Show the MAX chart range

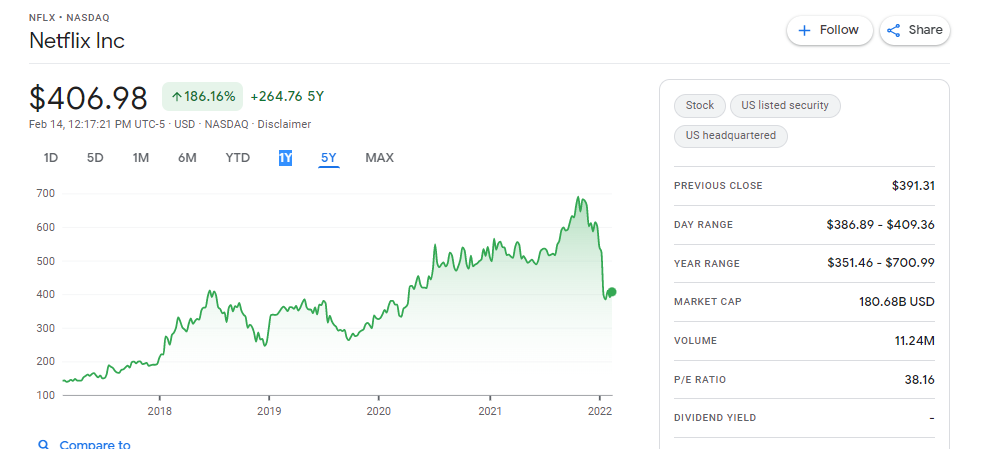coord(380,158)
